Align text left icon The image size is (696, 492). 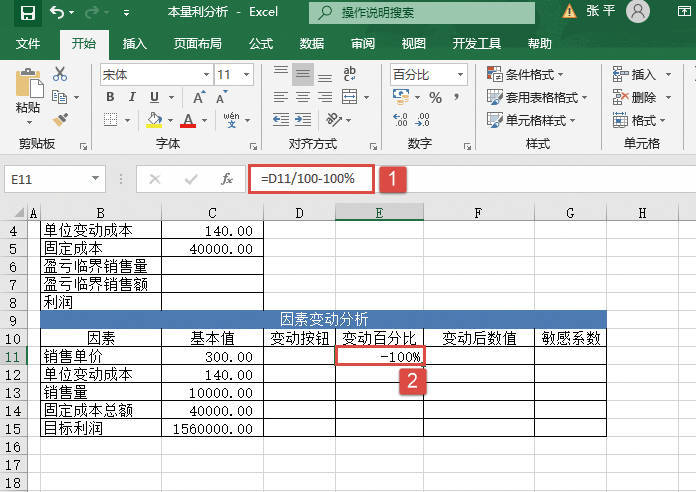coord(281,97)
